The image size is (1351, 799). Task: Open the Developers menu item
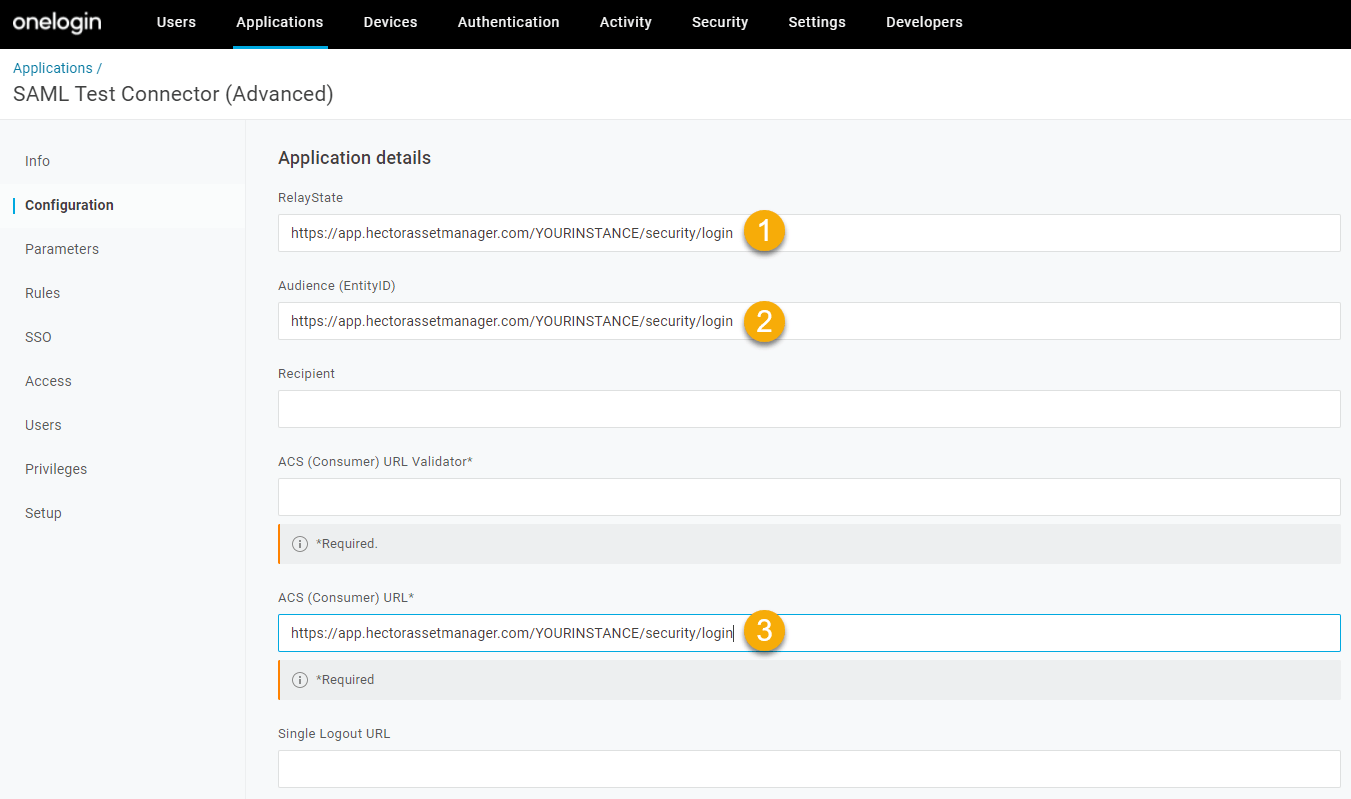click(923, 22)
